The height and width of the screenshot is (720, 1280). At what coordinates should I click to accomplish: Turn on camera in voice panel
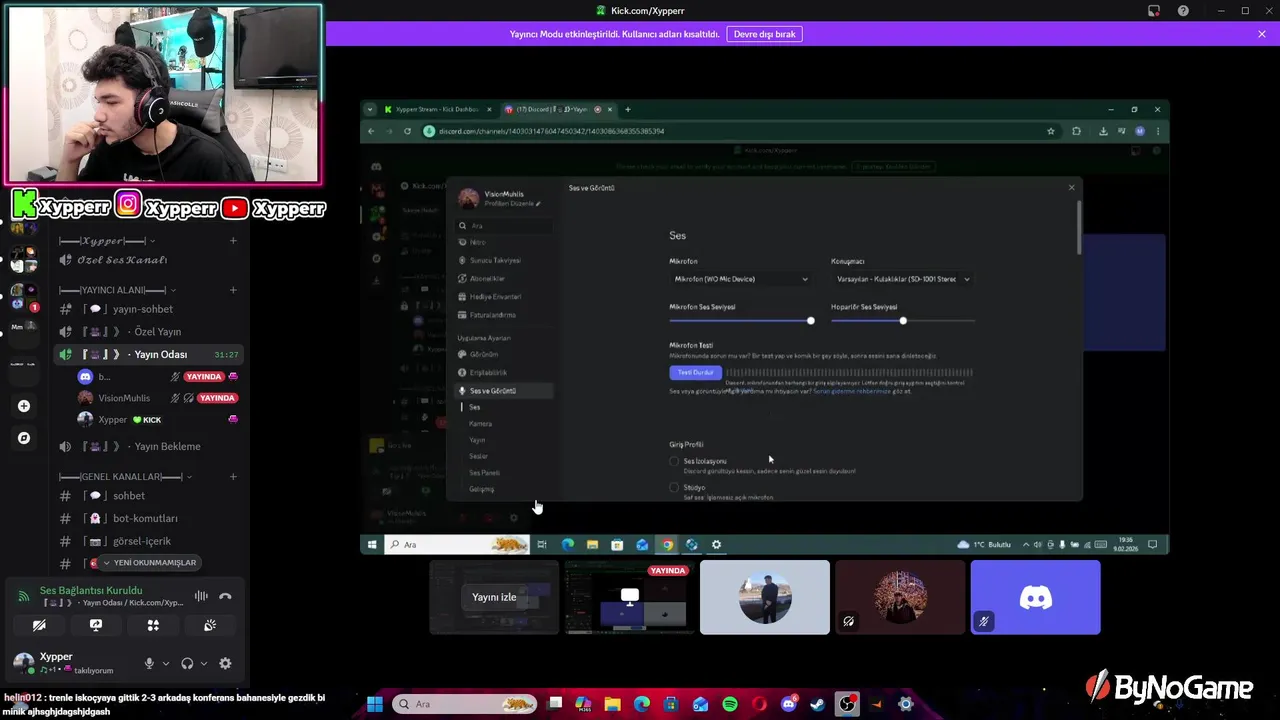pyautogui.click(x=39, y=625)
